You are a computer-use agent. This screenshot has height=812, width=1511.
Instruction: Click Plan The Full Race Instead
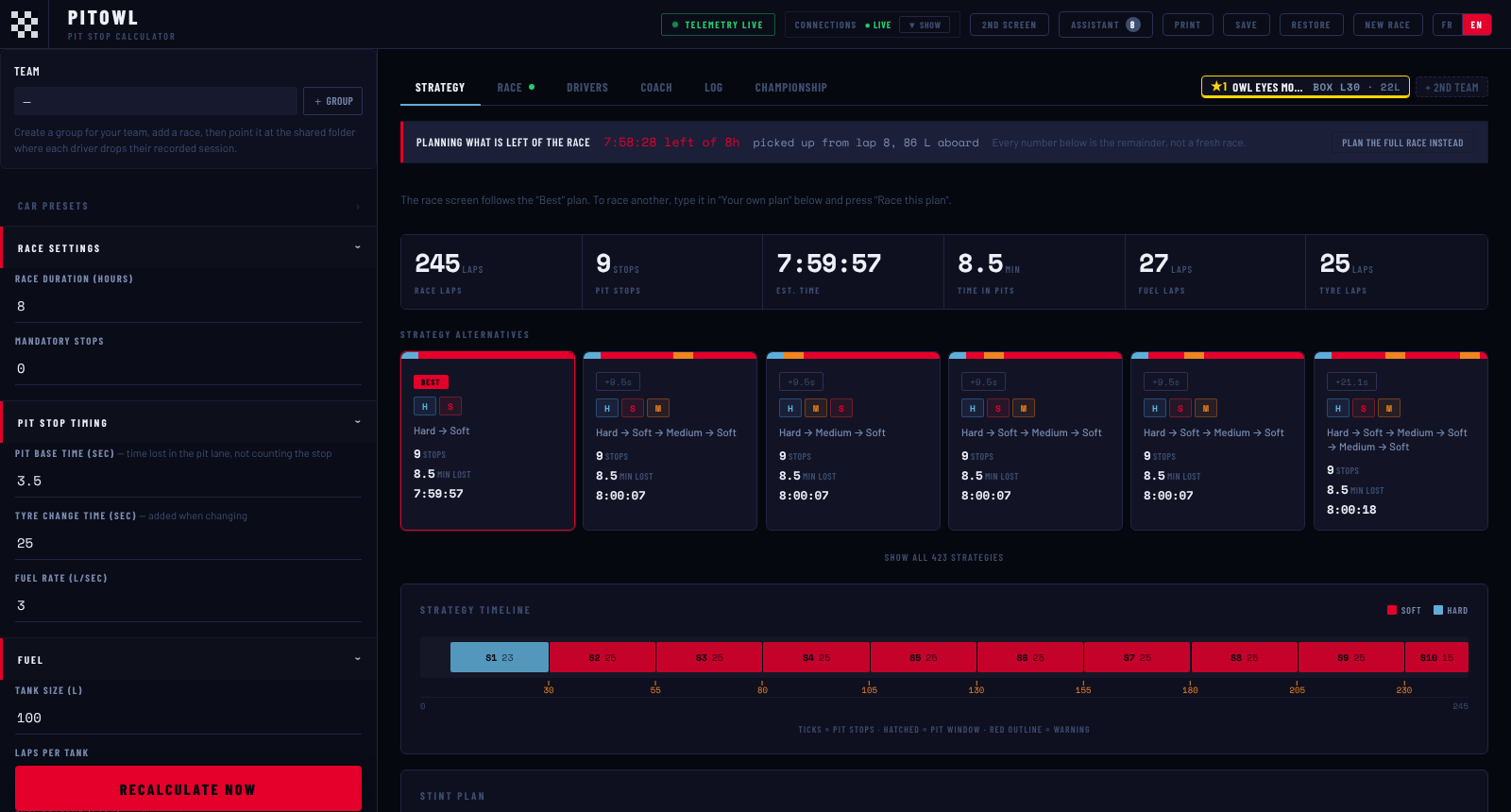[1402, 143]
